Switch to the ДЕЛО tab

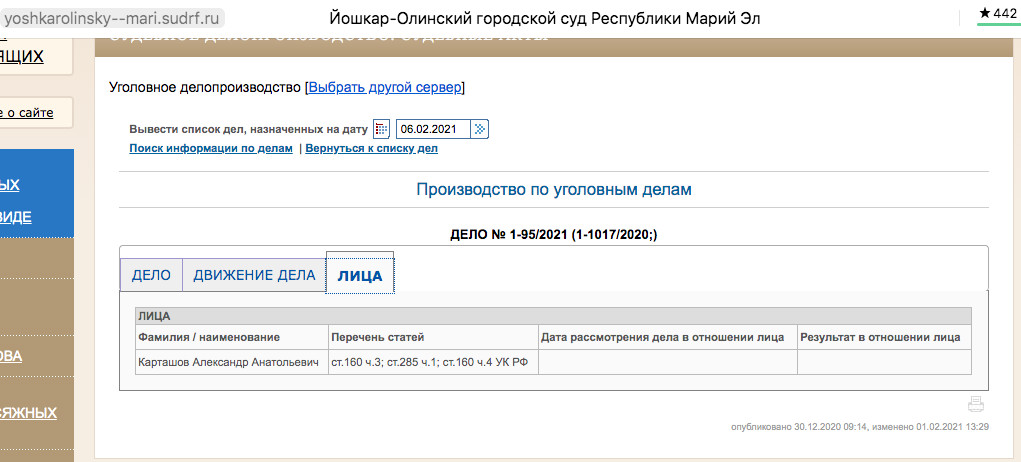tap(151, 275)
